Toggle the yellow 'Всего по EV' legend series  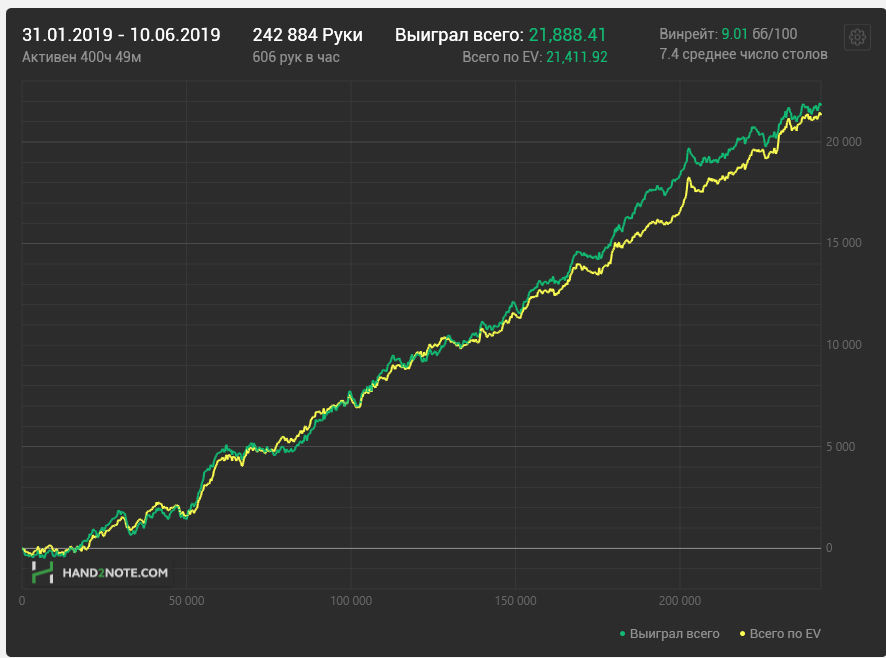click(780, 634)
